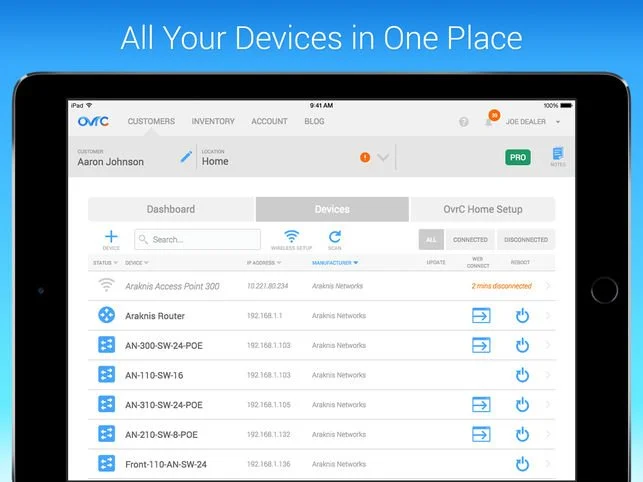This screenshot has width=643, height=482.
Task: Filter devices by CONNECTED
Action: point(470,240)
